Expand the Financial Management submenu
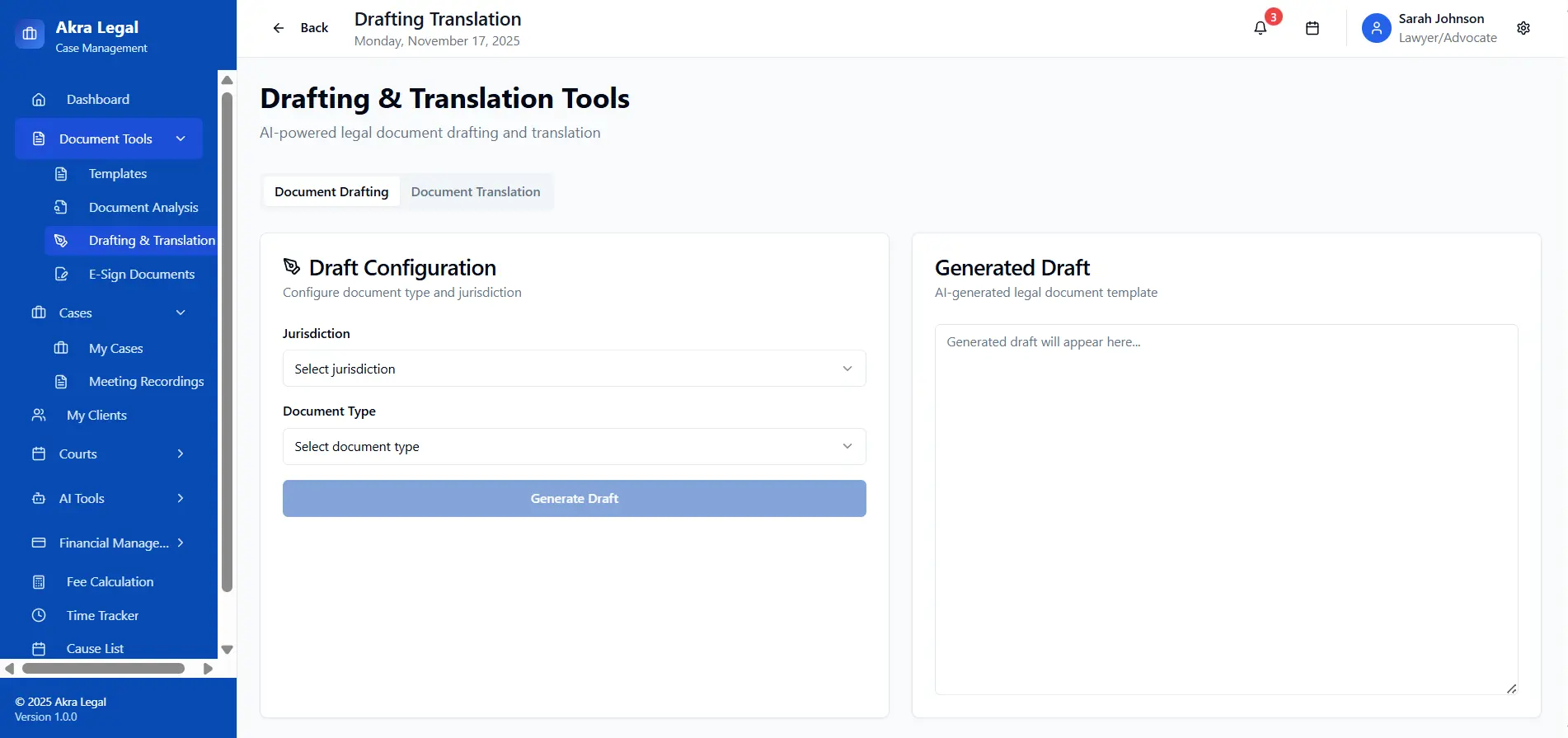The height and width of the screenshot is (738, 1568). [181, 543]
